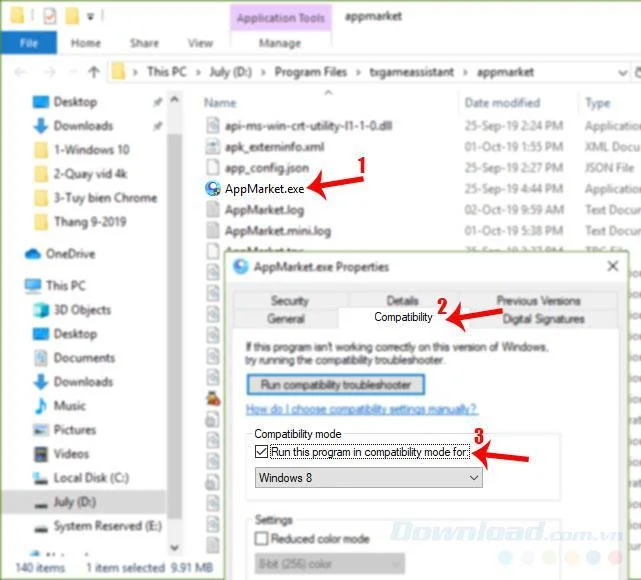Image resolution: width=641 pixels, height=580 pixels.
Task: Select the AppMarket.log file icon
Action: tap(213, 210)
